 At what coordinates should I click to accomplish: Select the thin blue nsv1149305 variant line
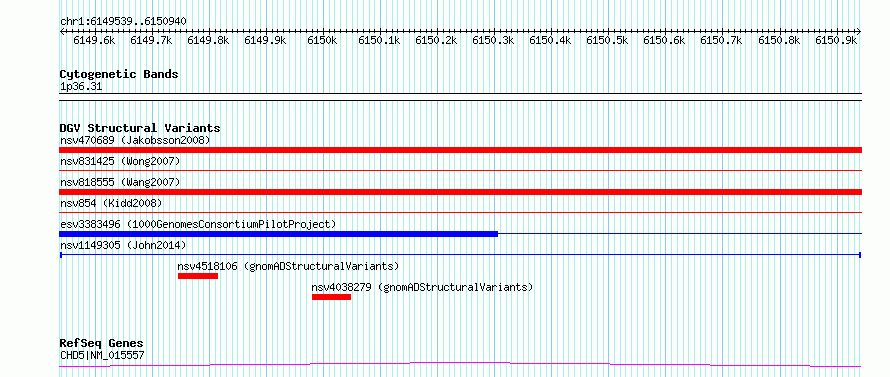pos(460,255)
